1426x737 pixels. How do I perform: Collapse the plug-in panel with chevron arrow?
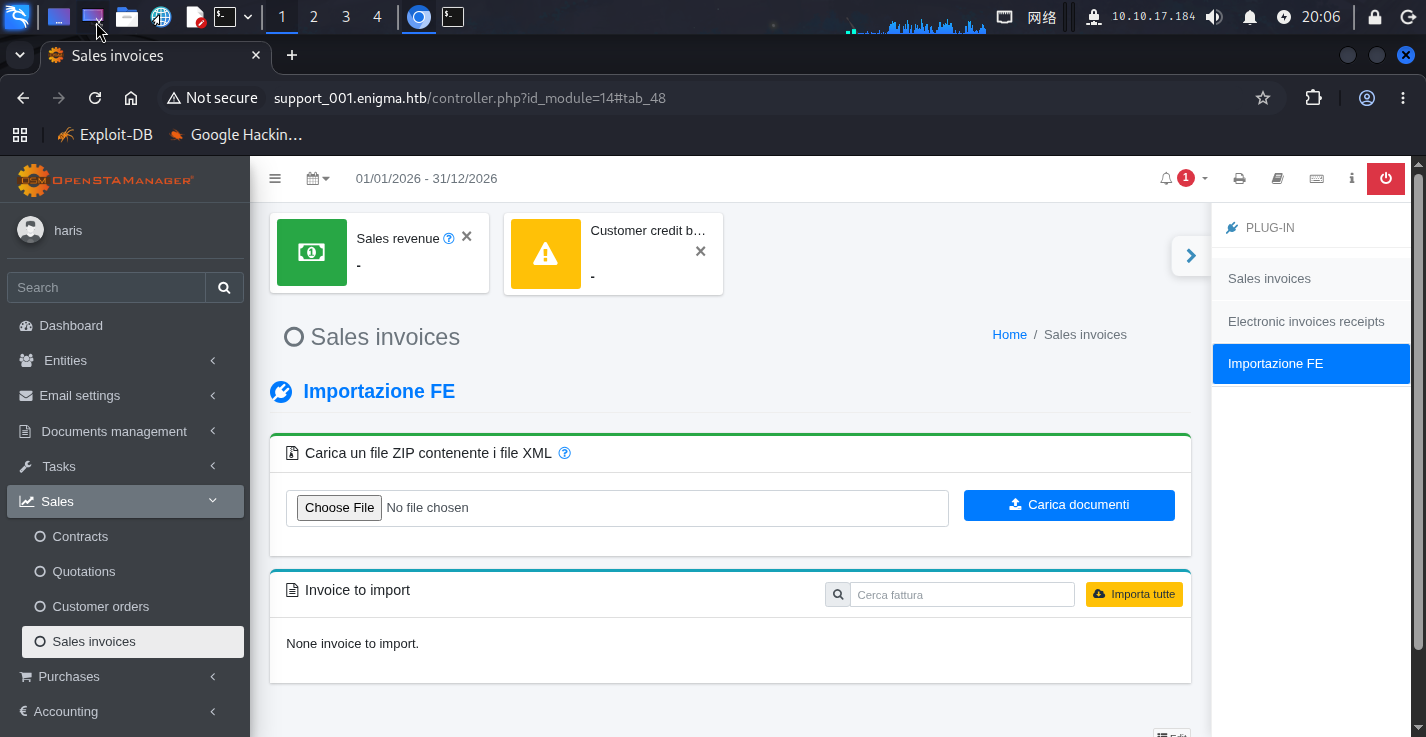tap(1190, 256)
